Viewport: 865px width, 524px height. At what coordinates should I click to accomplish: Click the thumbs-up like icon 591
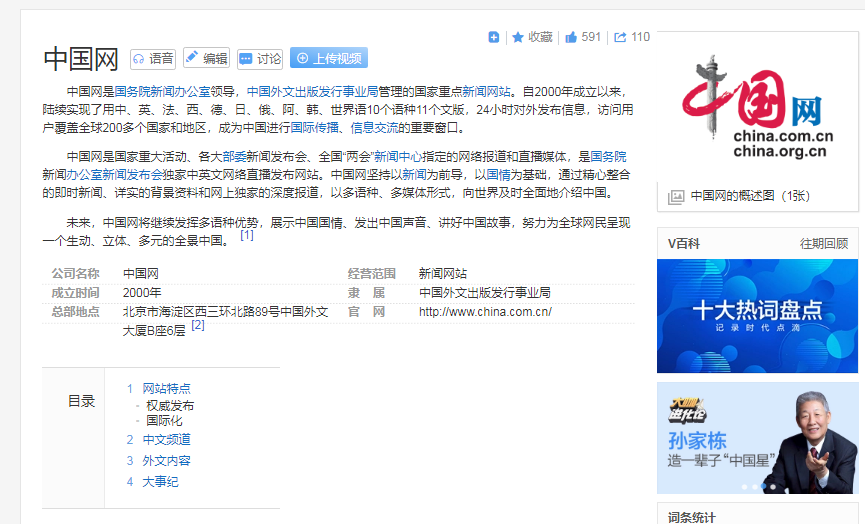(571, 37)
